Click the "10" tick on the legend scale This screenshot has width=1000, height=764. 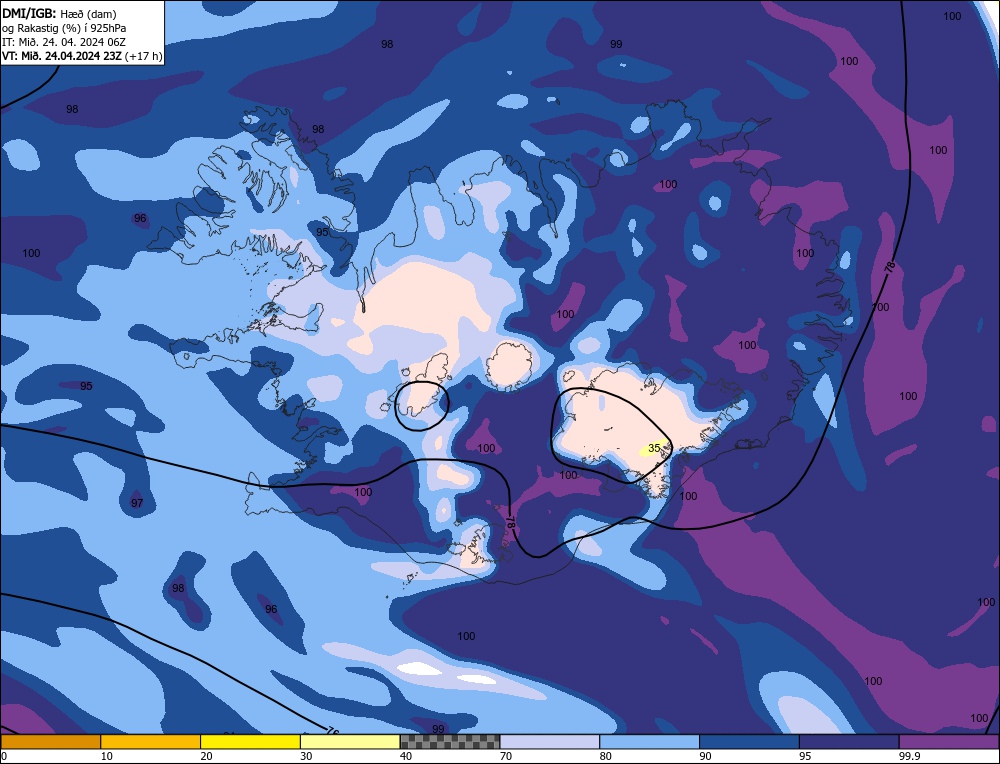point(106,756)
